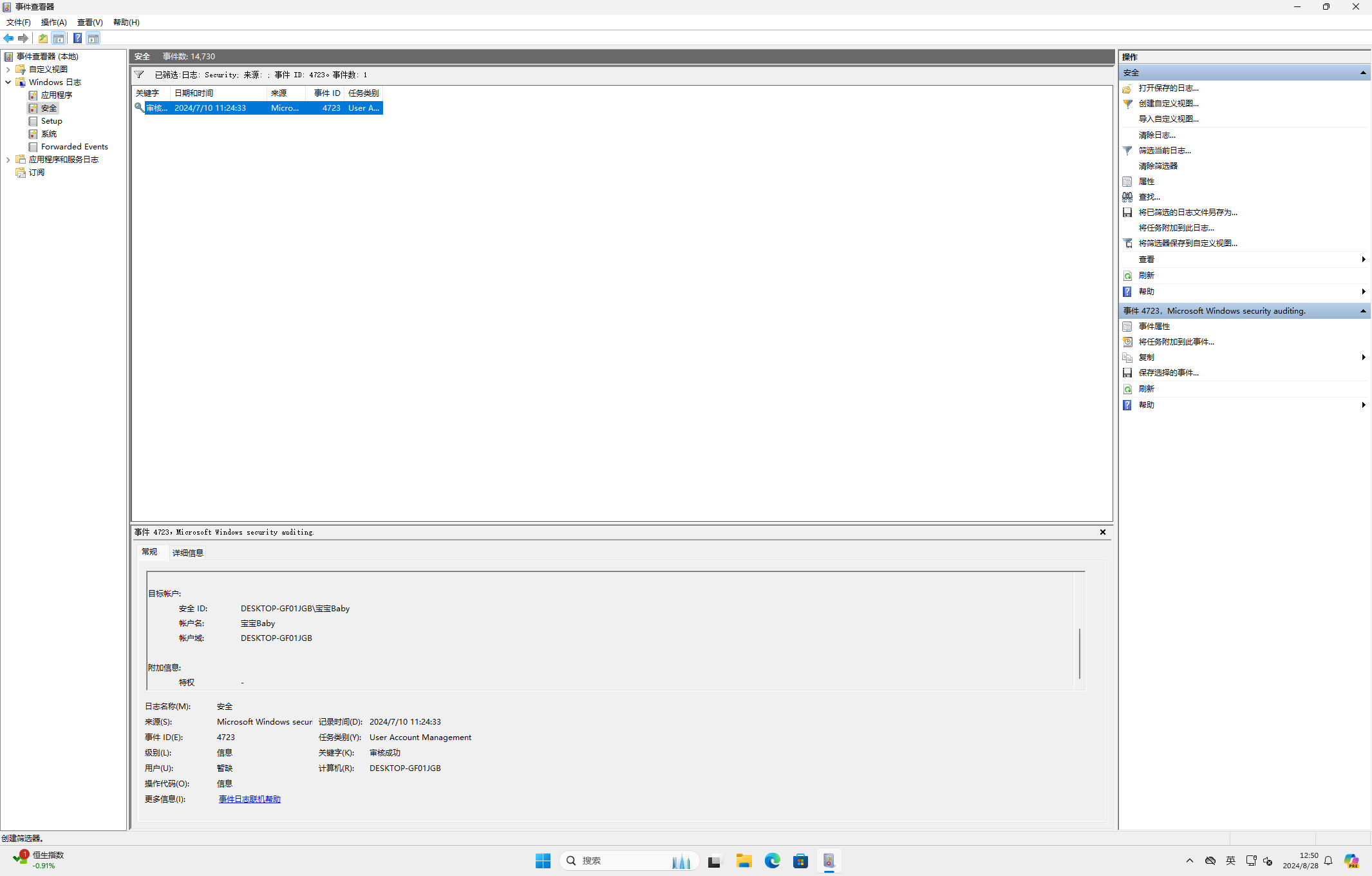The height and width of the screenshot is (876, 1372).
Task: Click 将任务附加到此事件 action
Action: point(1176,342)
